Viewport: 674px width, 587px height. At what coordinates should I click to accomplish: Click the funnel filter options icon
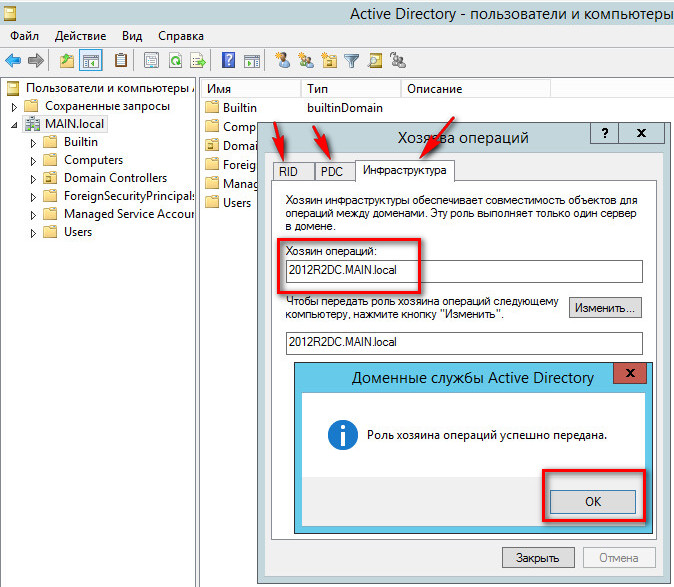tap(352, 61)
